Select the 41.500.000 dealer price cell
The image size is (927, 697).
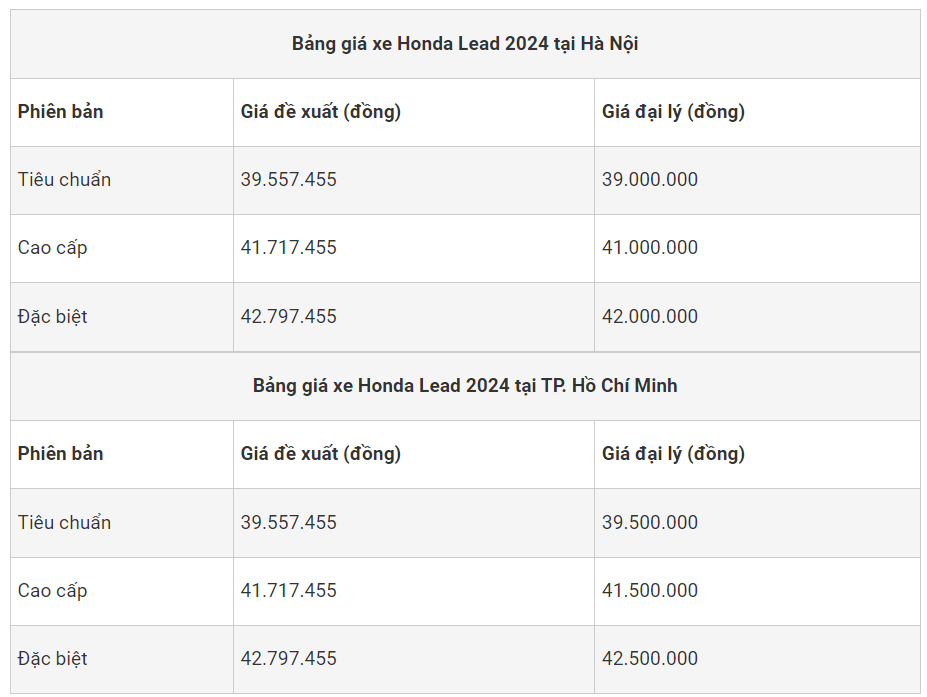650,591
